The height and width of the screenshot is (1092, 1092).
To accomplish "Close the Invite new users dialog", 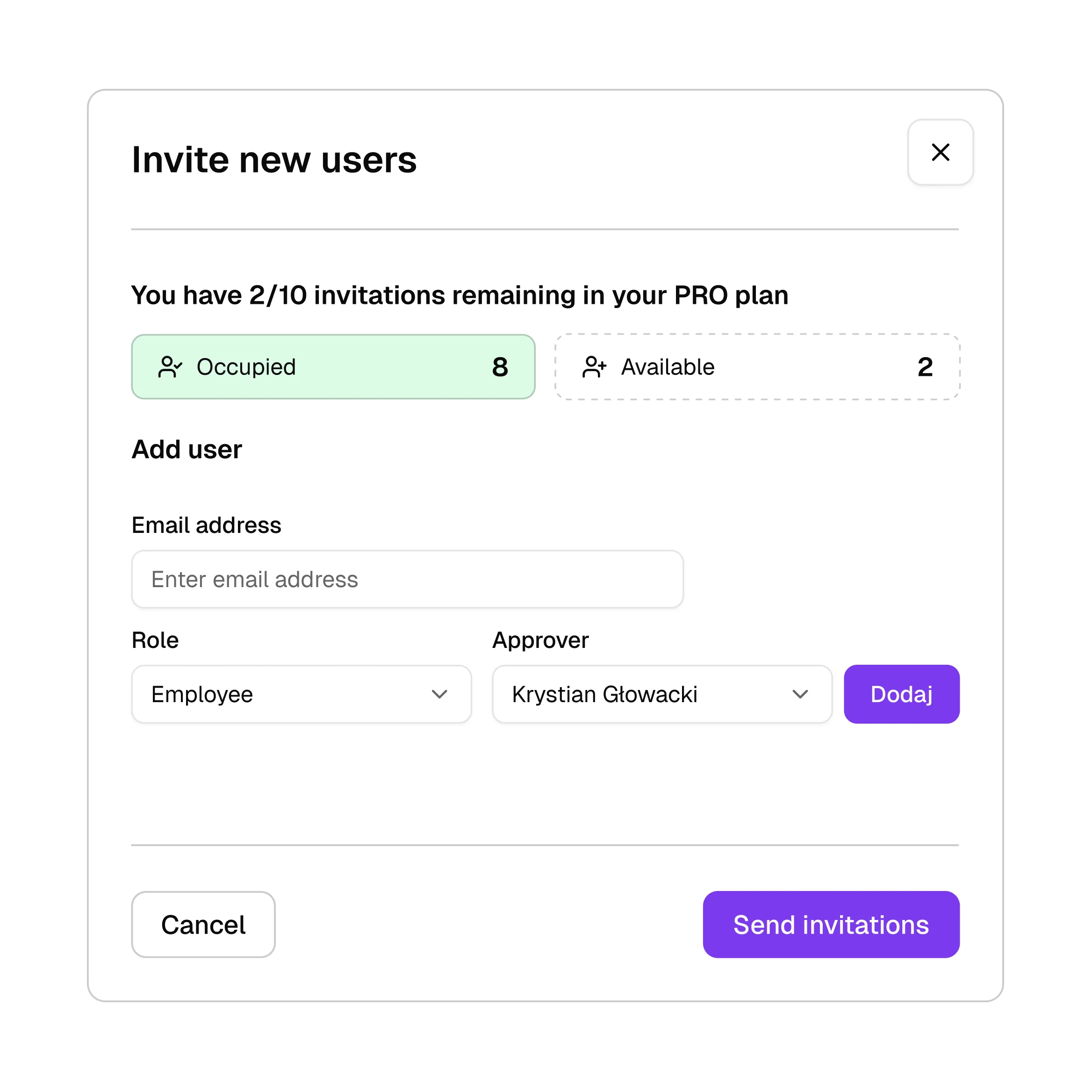I will pos(940,152).
